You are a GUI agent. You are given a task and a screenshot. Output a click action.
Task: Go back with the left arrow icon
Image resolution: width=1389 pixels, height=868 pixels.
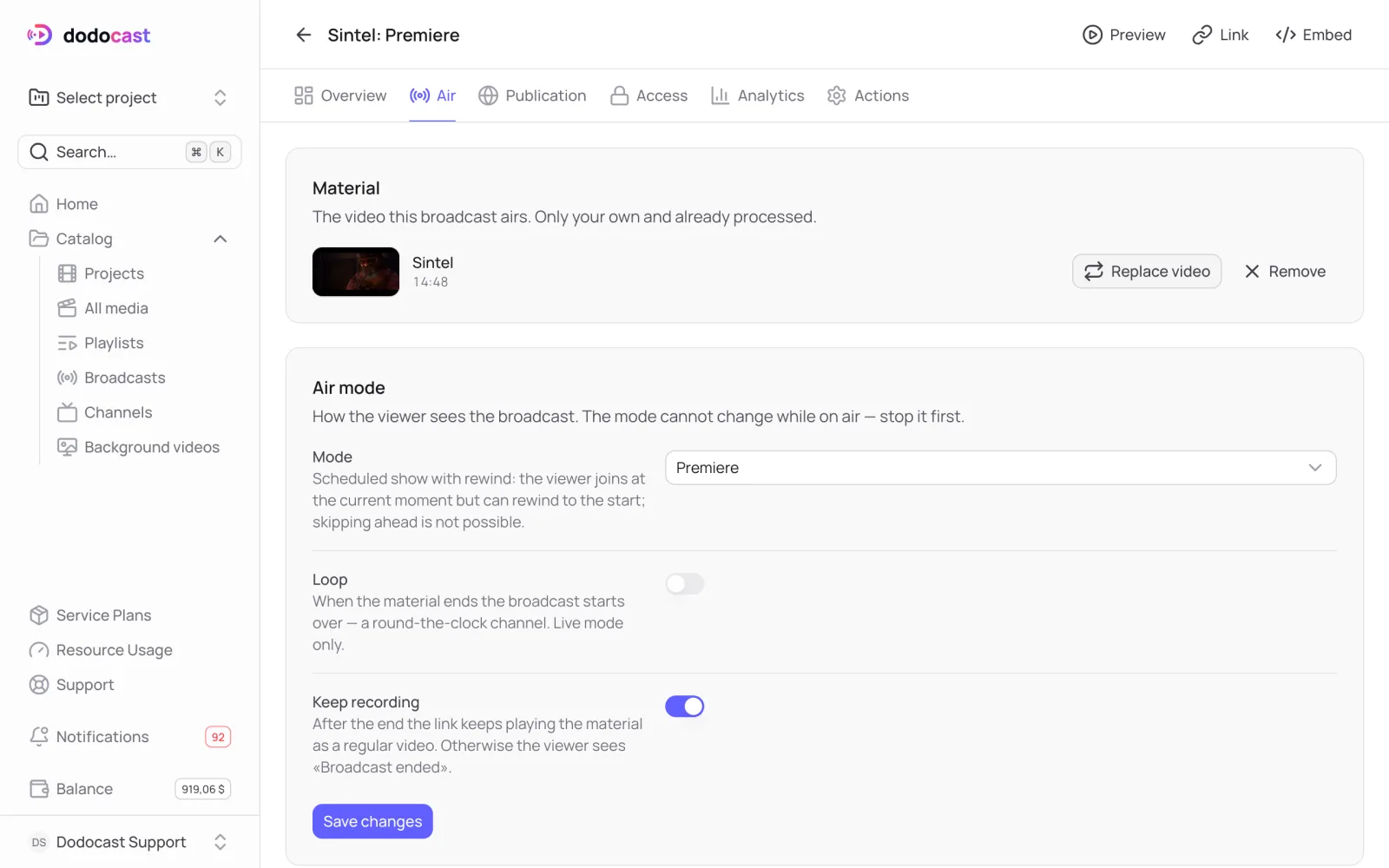click(x=303, y=35)
